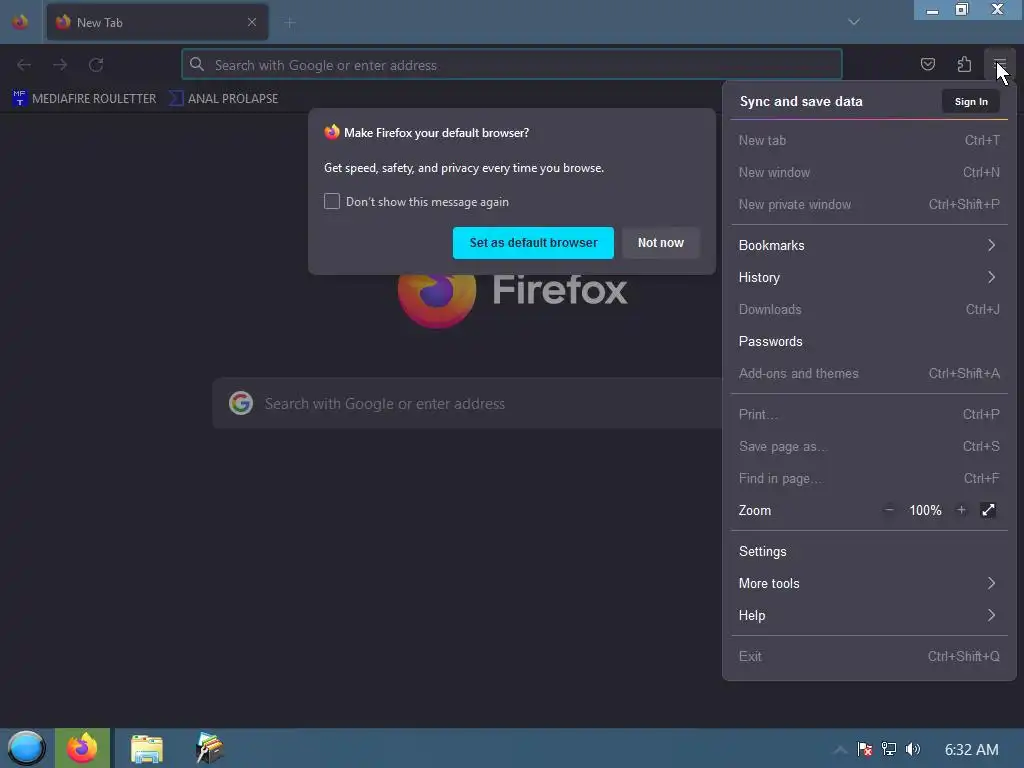Viewport: 1024px width, 768px height.
Task: Decrease zoom with the minus button
Action: (889, 510)
